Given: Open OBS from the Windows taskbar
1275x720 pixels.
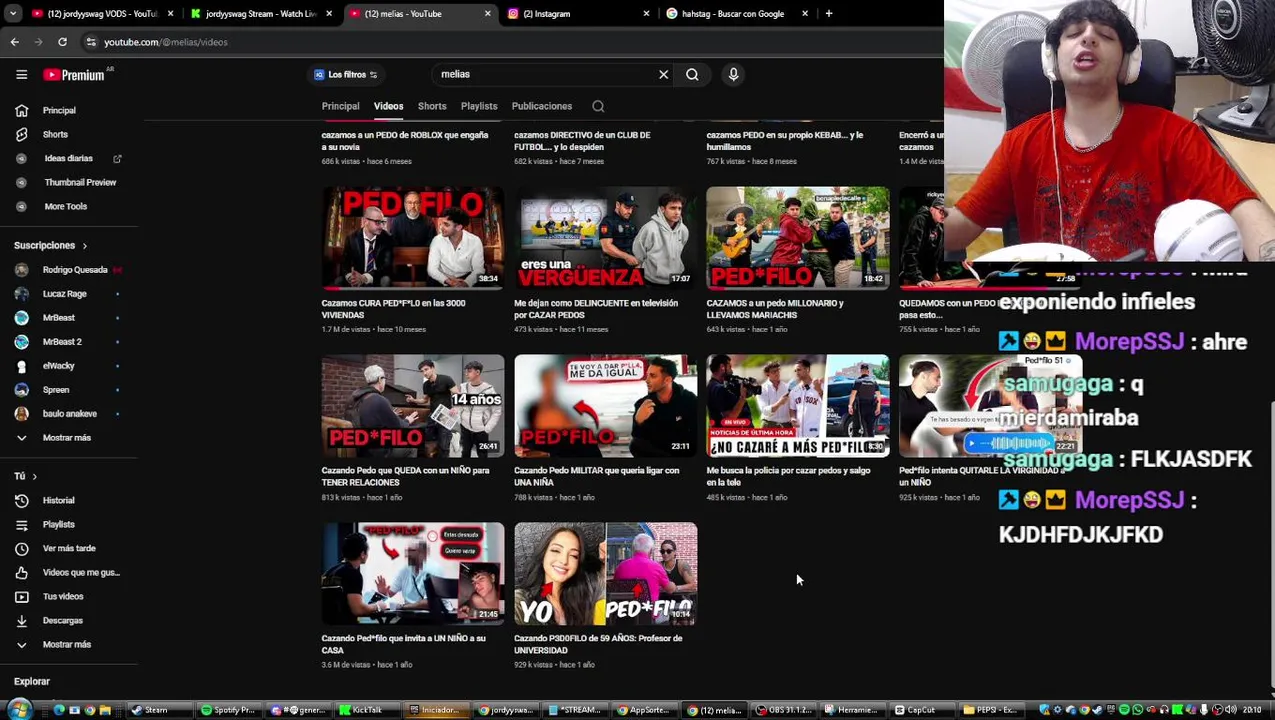Looking at the screenshot, I should tap(784, 710).
